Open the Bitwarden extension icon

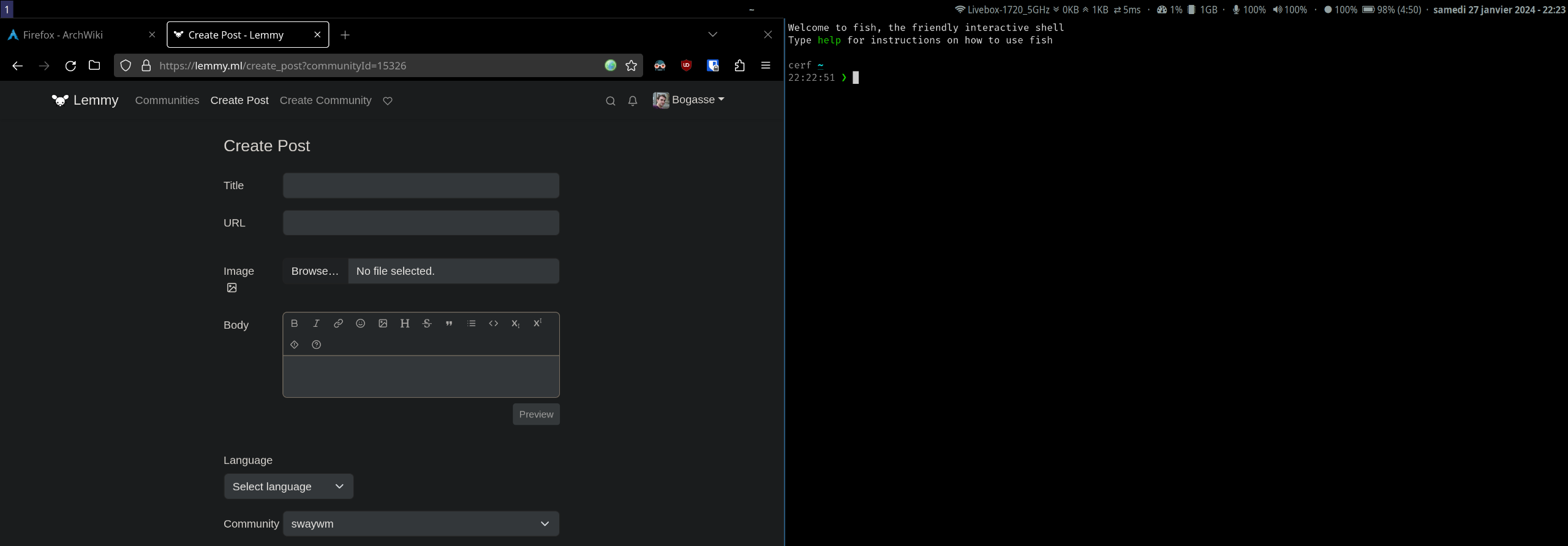click(713, 65)
